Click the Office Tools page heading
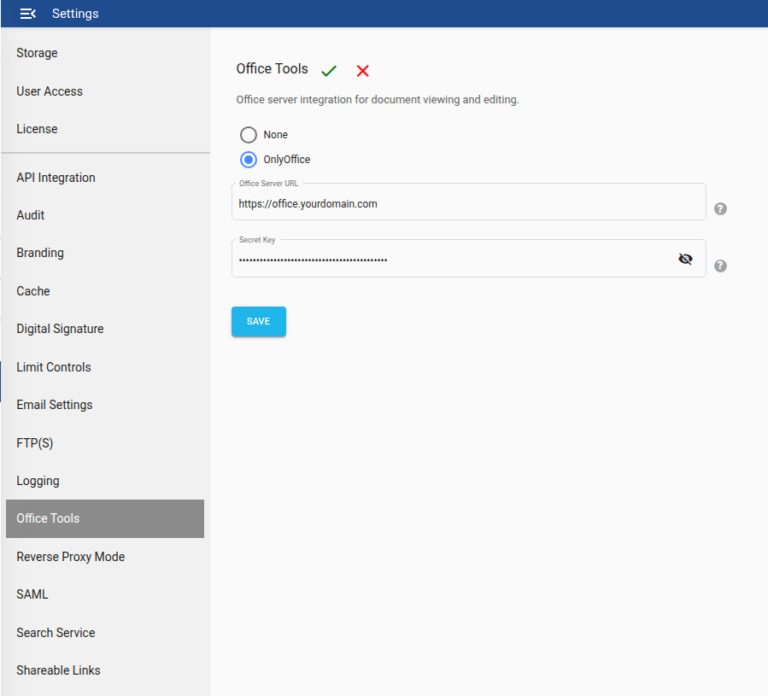Screen dimensions: 768x696 click(x=272, y=69)
